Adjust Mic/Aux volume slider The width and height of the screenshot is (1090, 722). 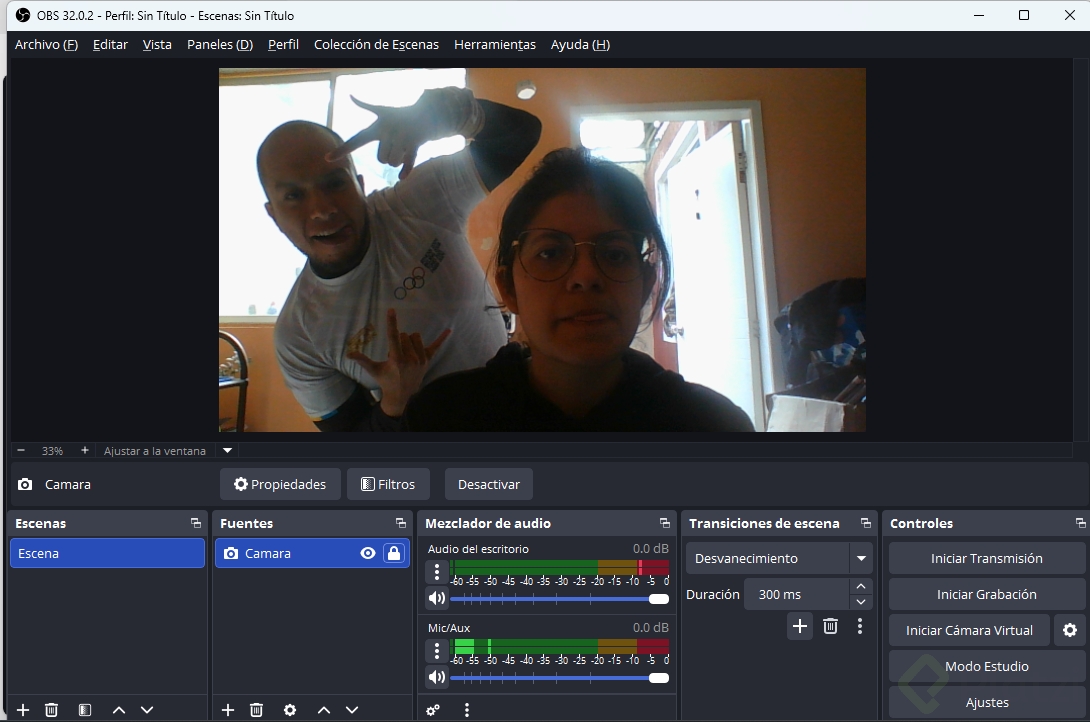click(x=560, y=678)
